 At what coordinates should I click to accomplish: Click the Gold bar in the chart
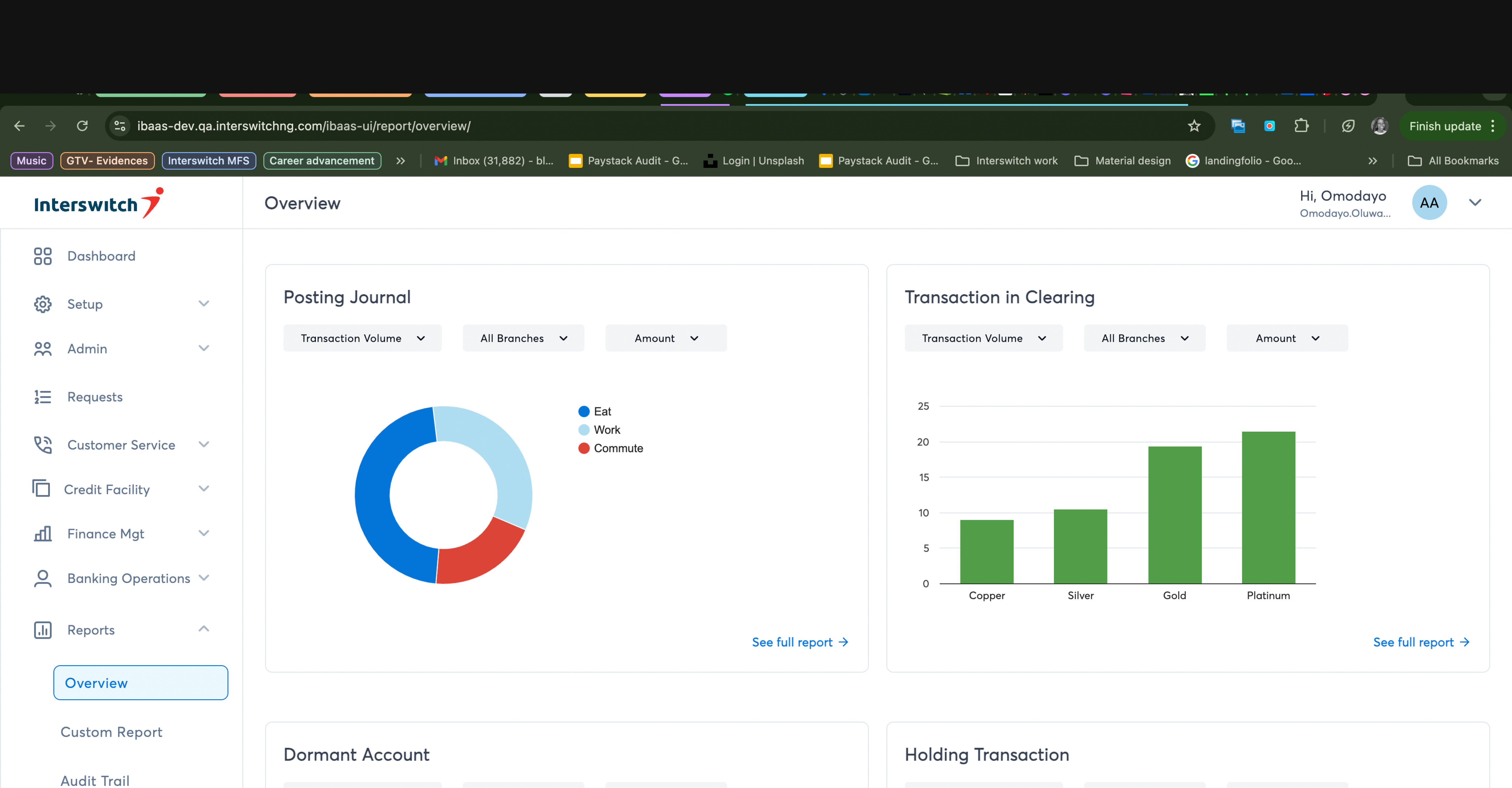[x=1175, y=515]
